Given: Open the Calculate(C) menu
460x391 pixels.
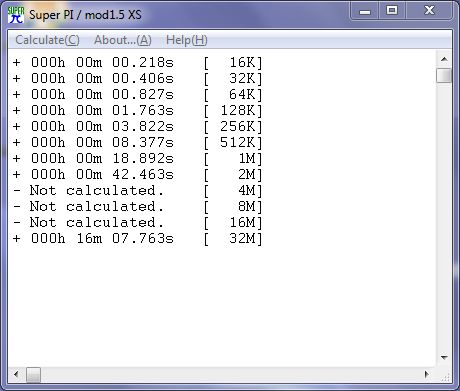Looking at the screenshot, I should (x=47, y=40).
